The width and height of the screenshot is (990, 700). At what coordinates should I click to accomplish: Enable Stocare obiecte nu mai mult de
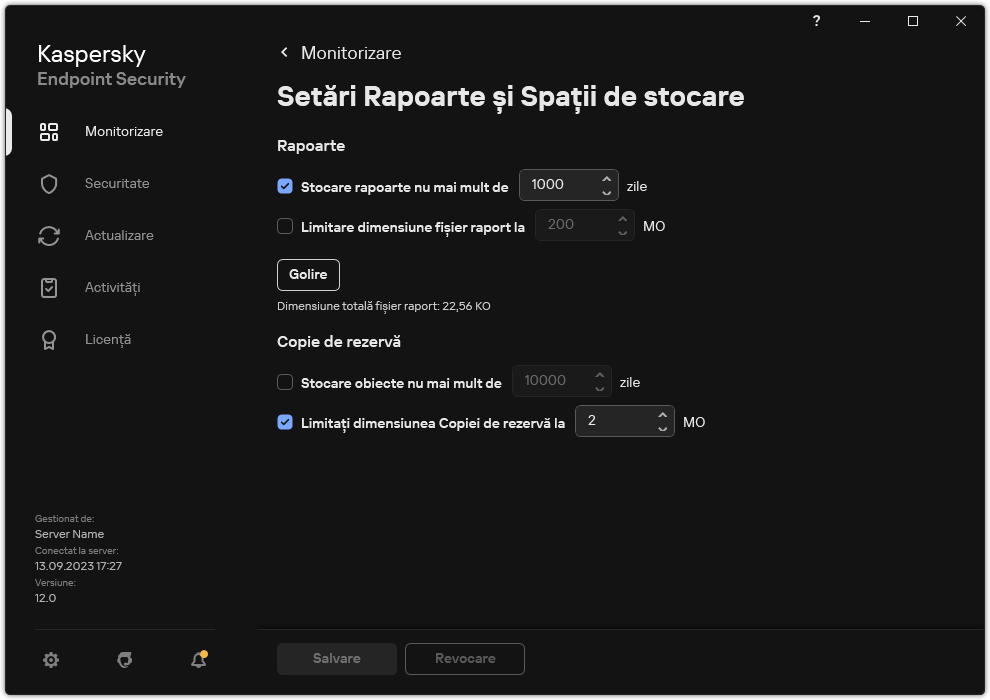[285, 382]
